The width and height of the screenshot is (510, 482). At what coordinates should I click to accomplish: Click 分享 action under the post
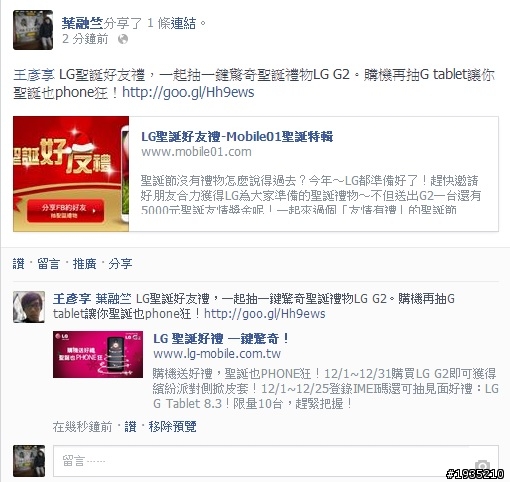120,264
